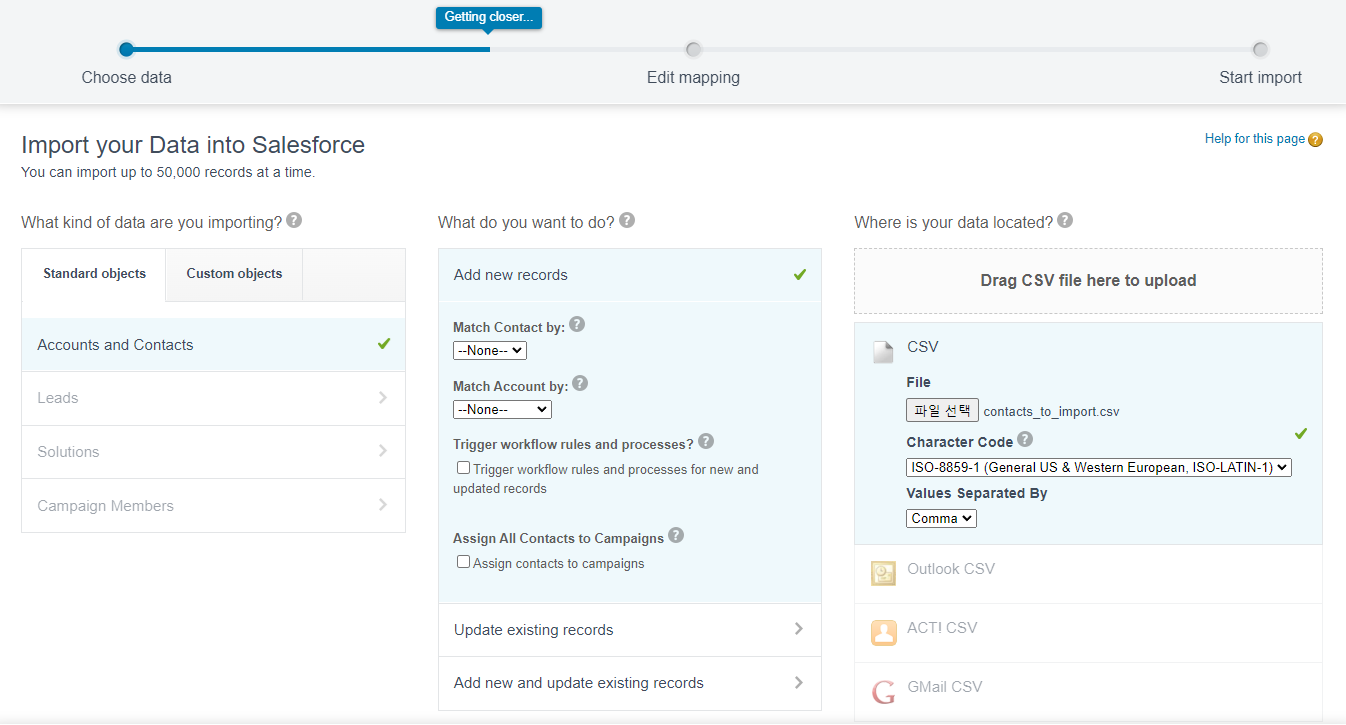
Task: Click the green checkmark in the CSV panel
Action: pyautogui.click(x=1301, y=433)
